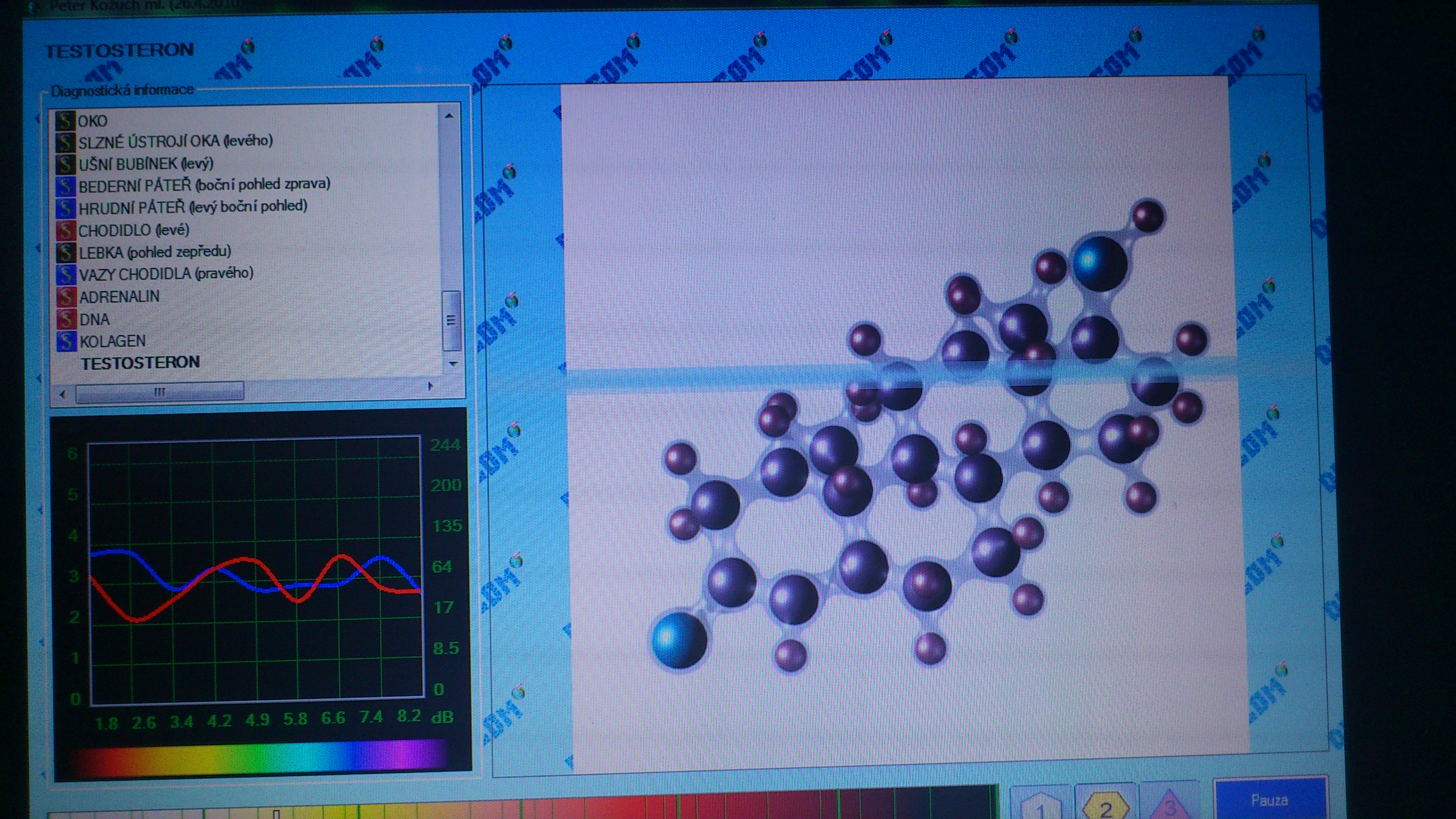Viewport: 1456px width, 819px height.
Task: Click the black icon beside OKO
Action: (65, 120)
